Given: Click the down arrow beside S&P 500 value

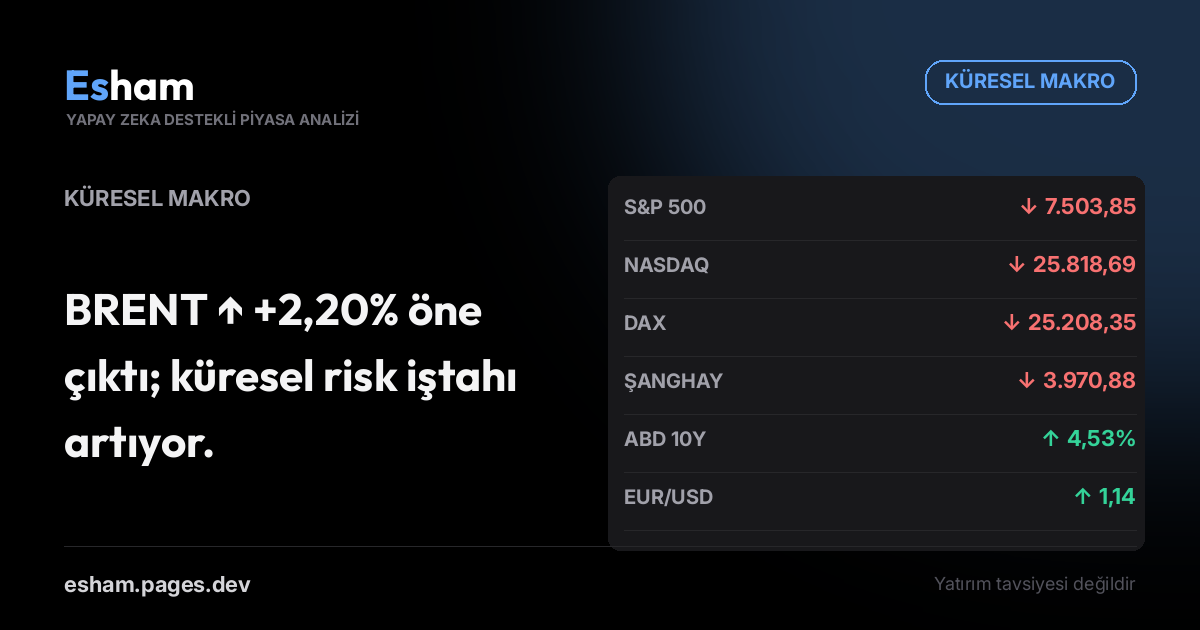Looking at the screenshot, I should [x=1028, y=207].
